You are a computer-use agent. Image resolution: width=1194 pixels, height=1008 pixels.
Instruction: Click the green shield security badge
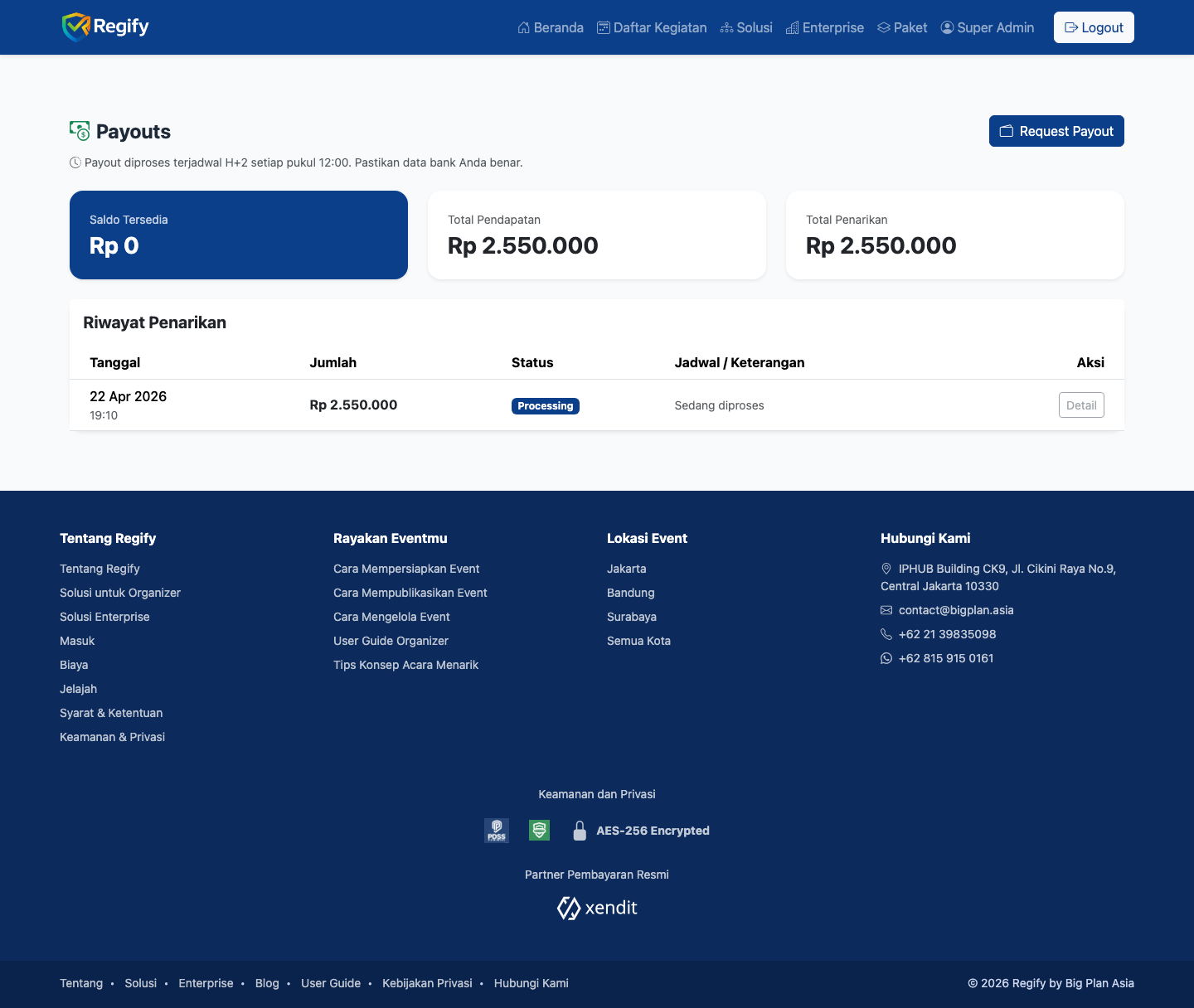539,830
